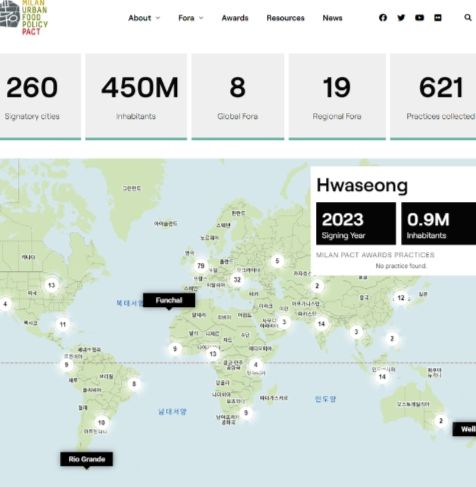This screenshot has height=487, width=476.
Task: Click the 621 Practices collected card
Action: click(x=433, y=97)
